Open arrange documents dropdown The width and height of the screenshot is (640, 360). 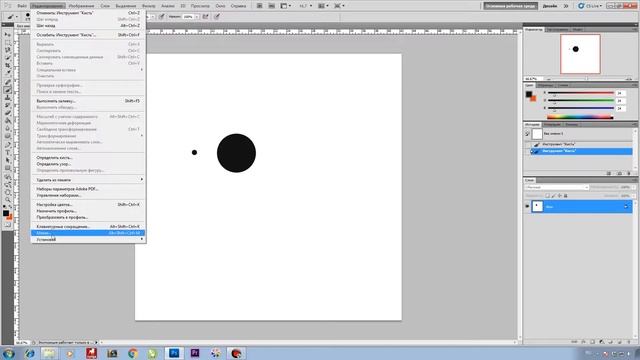click(x=324, y=6)
